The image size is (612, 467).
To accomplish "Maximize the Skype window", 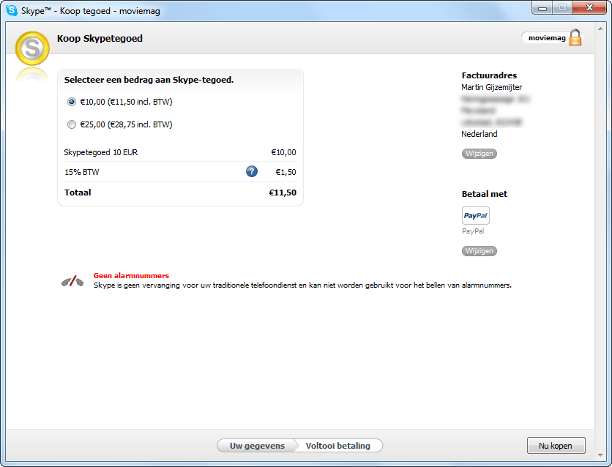I will pyautogui.click(x=562, y=8).
